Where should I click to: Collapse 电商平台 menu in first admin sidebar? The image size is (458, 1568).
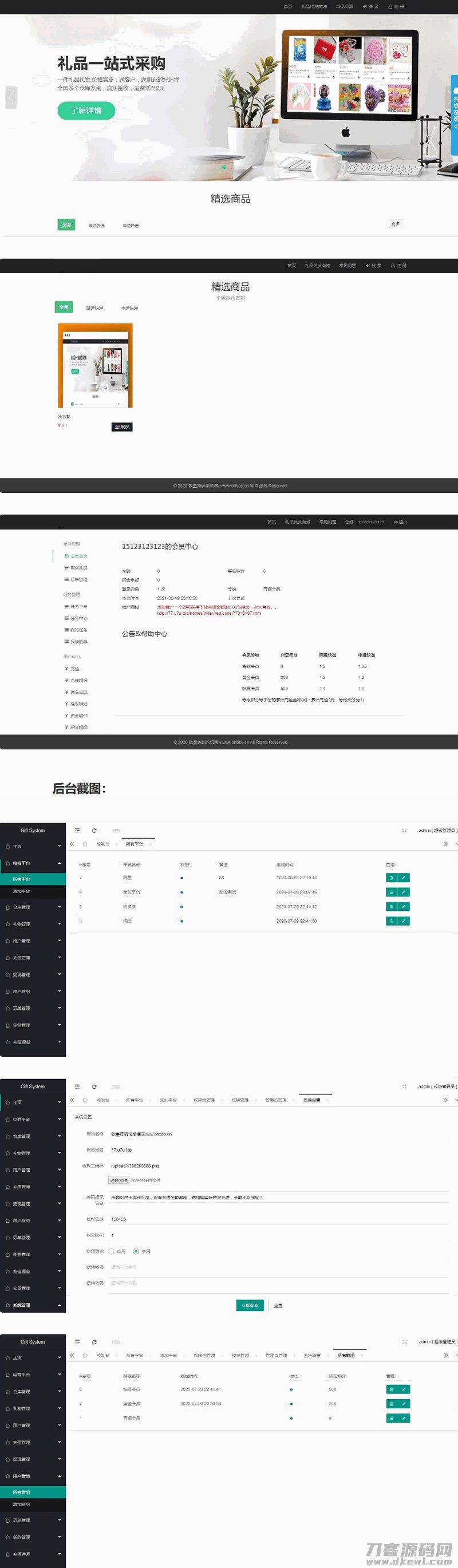[33, 863]
